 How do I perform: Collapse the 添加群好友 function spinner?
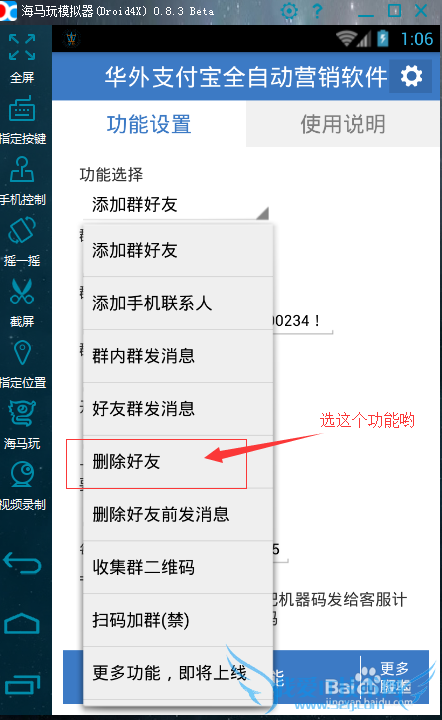175,205
